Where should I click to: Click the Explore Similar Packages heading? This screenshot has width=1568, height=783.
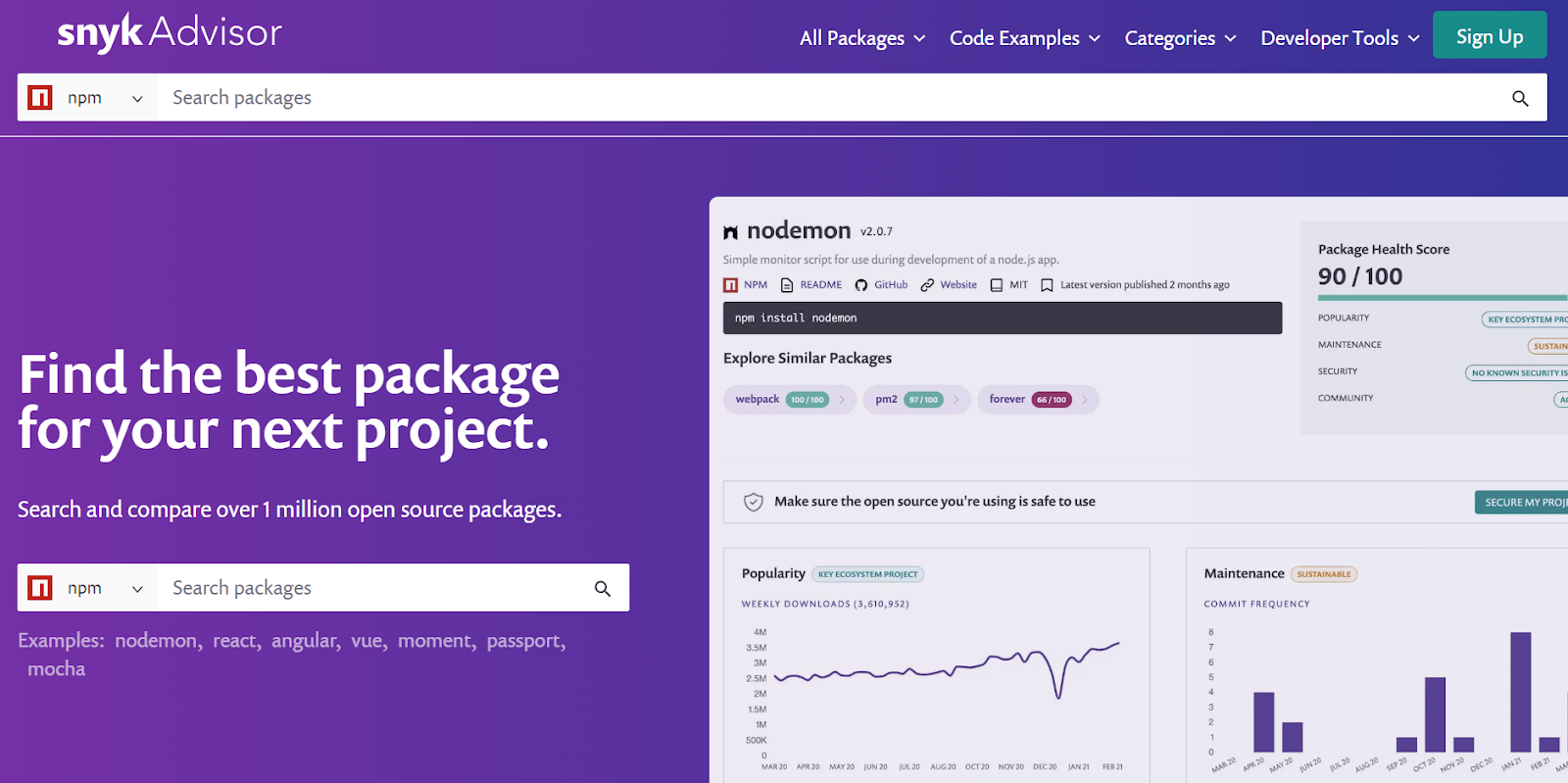pyautogui.click(x=808, y=359)
